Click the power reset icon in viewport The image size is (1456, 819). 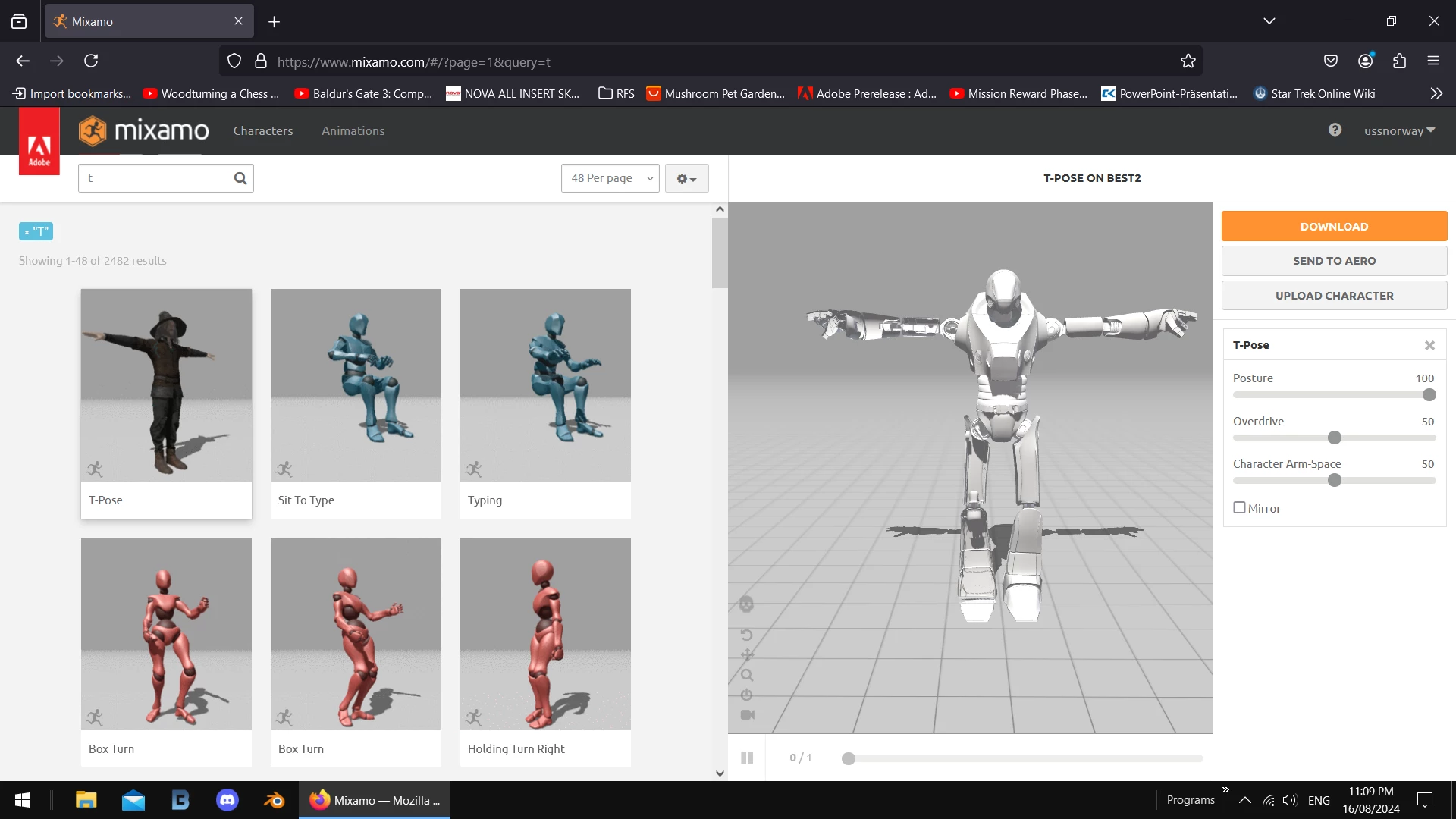tap(747, 695)
